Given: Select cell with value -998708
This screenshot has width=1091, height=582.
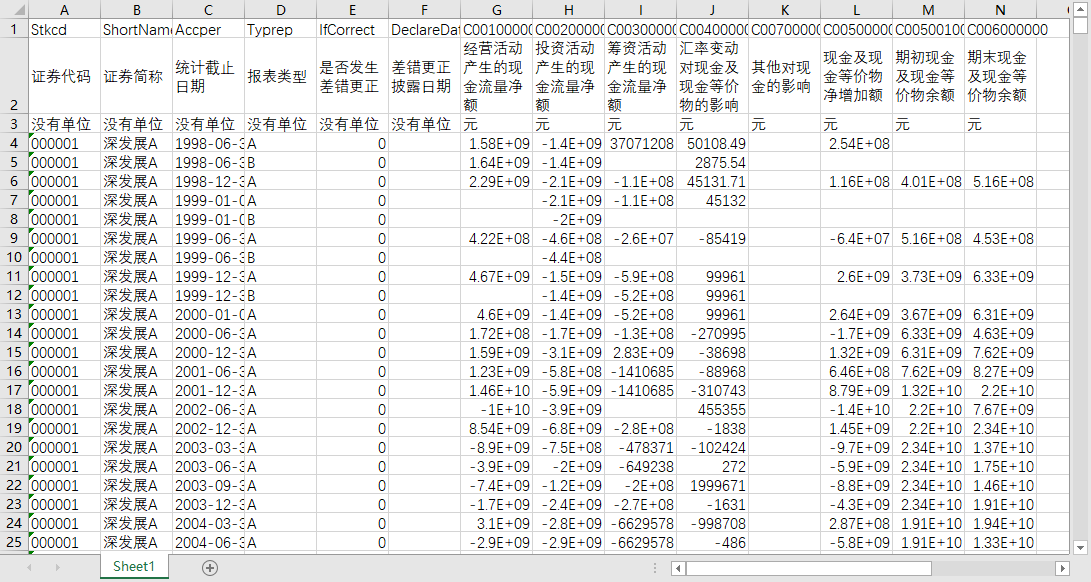Looking at the screenshot, I should tap(712, 524).
